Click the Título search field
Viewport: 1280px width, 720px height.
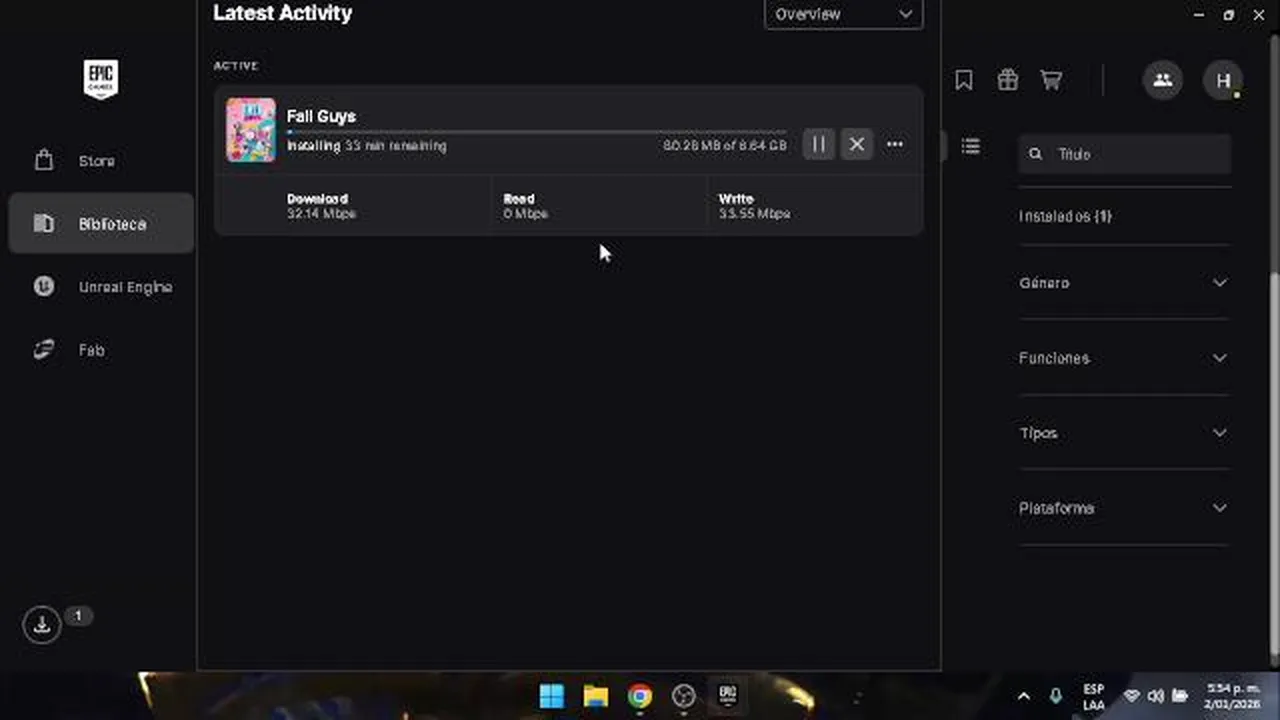(x=1125, y=154)
